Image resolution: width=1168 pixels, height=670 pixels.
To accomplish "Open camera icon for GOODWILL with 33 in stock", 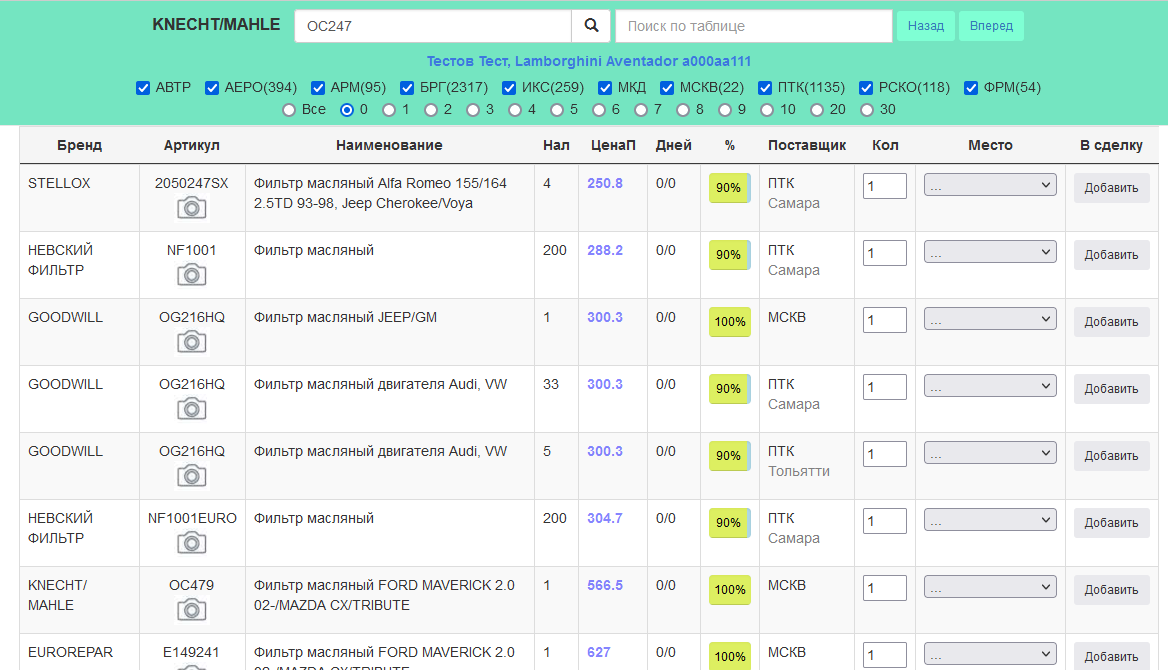I will (192, 409).
